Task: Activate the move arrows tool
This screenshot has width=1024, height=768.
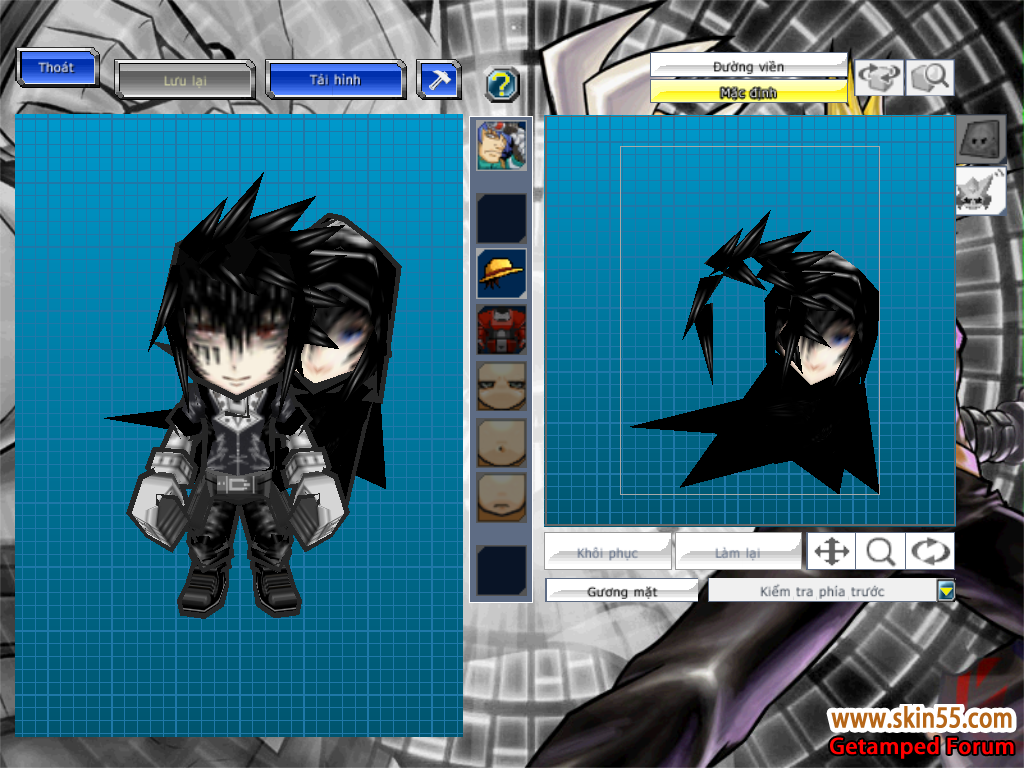Action: tap(831, 551)
